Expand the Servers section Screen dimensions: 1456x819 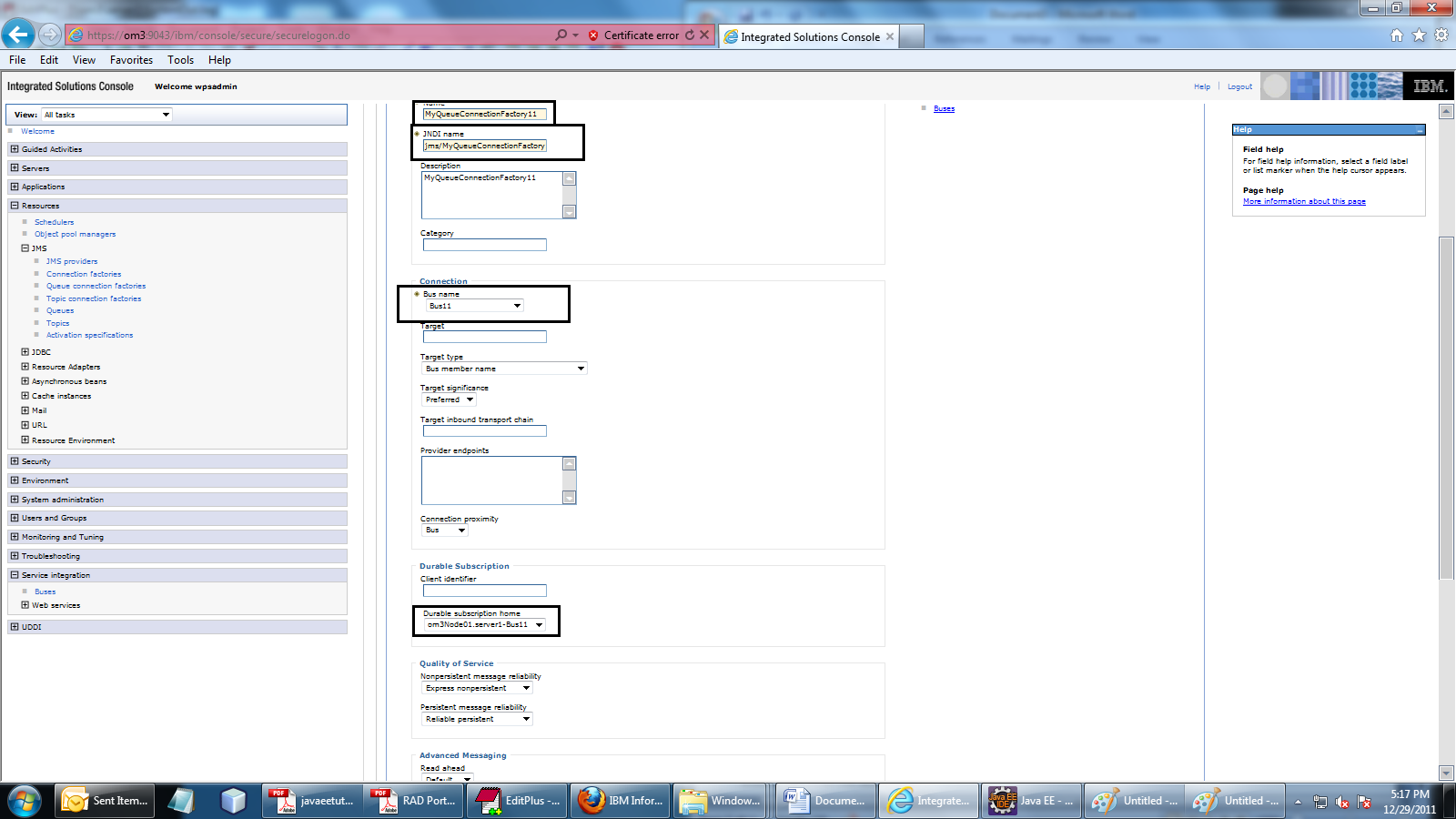point(15,167)
